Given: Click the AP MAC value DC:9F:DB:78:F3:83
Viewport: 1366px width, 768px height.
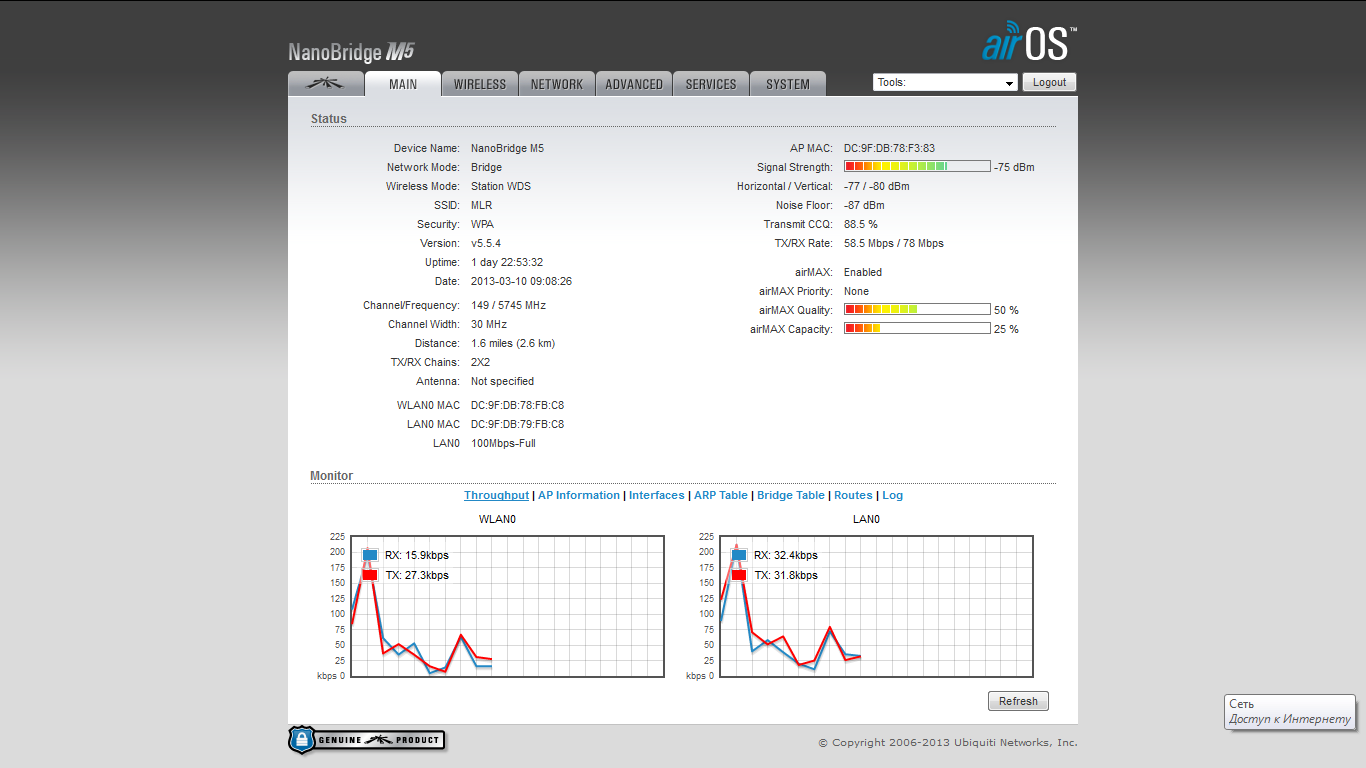Looking at the screenshot, I should (x=889, y=148).
